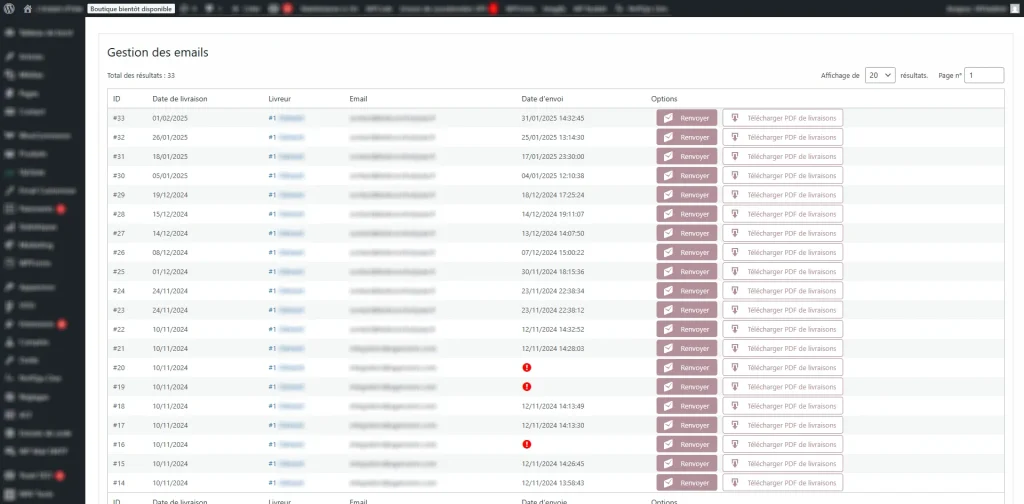The image size is (1024, 504).
Task: Click the envelope icon on row #21 Renvoyer
Action: click(x=669, y=349)
